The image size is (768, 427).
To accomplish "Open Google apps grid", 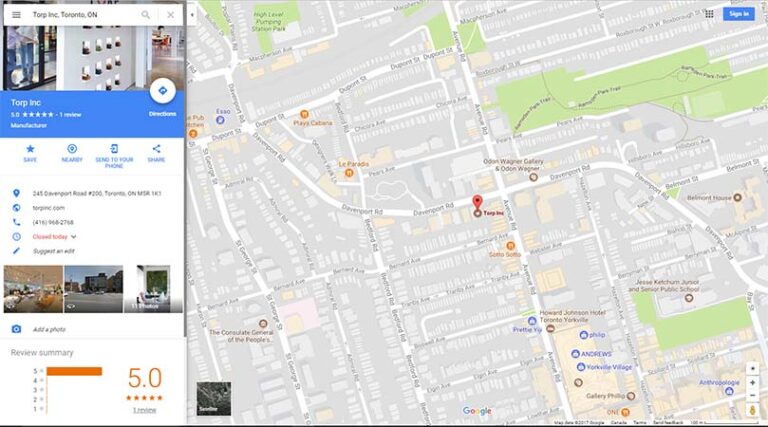I will click(709, 14).
